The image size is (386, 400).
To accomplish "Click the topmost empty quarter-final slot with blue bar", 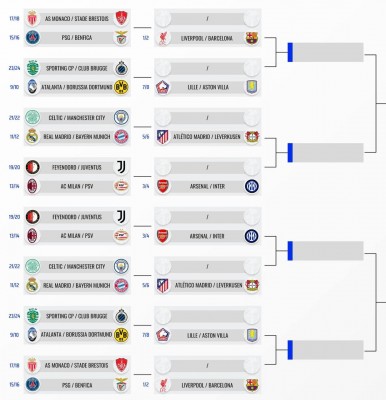I will (x=326, y=52).
